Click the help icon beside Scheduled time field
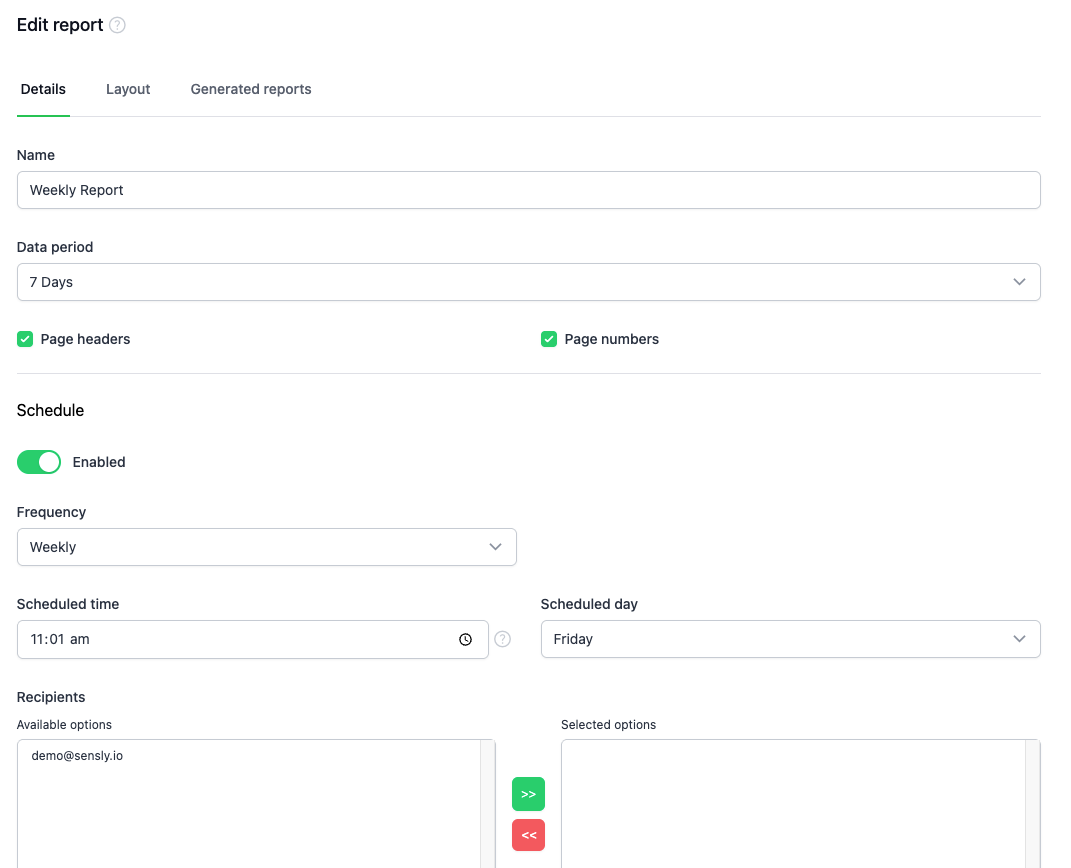The height and width of the screenshot is (868, 1071). (x=502, y=639)
